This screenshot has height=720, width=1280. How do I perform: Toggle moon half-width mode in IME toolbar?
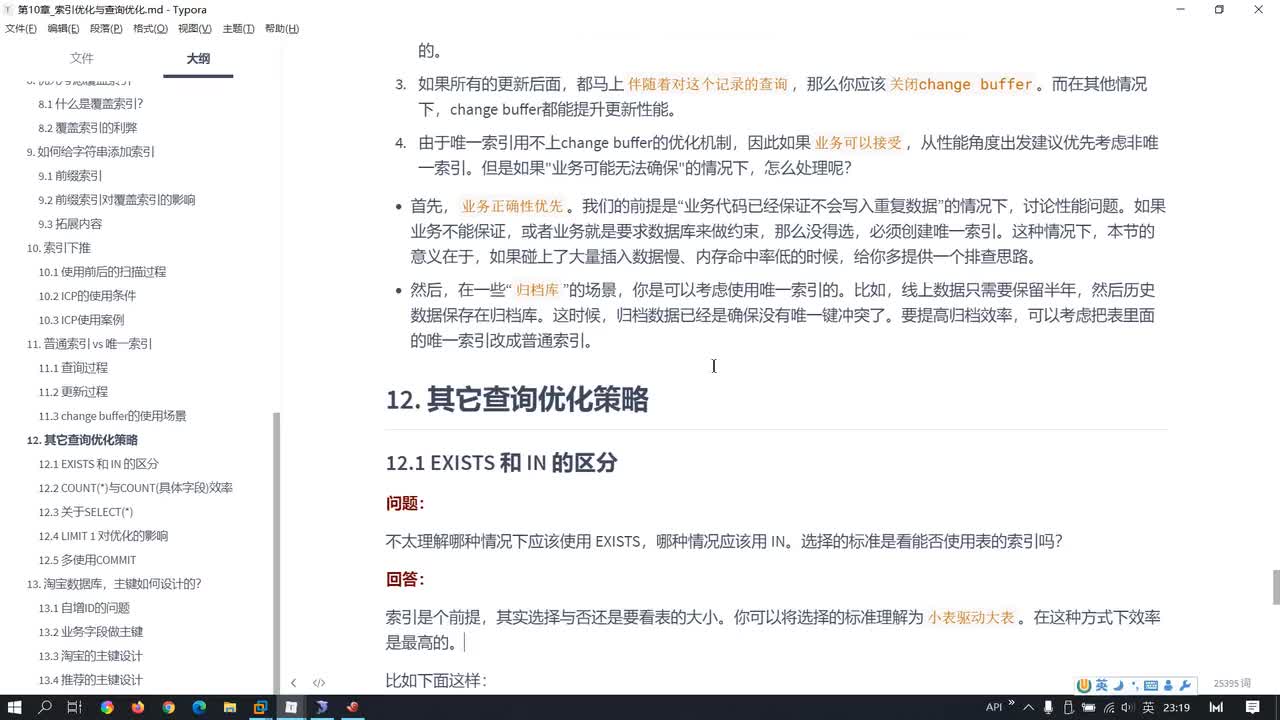pyautogui.click(x=1118, y=685)
